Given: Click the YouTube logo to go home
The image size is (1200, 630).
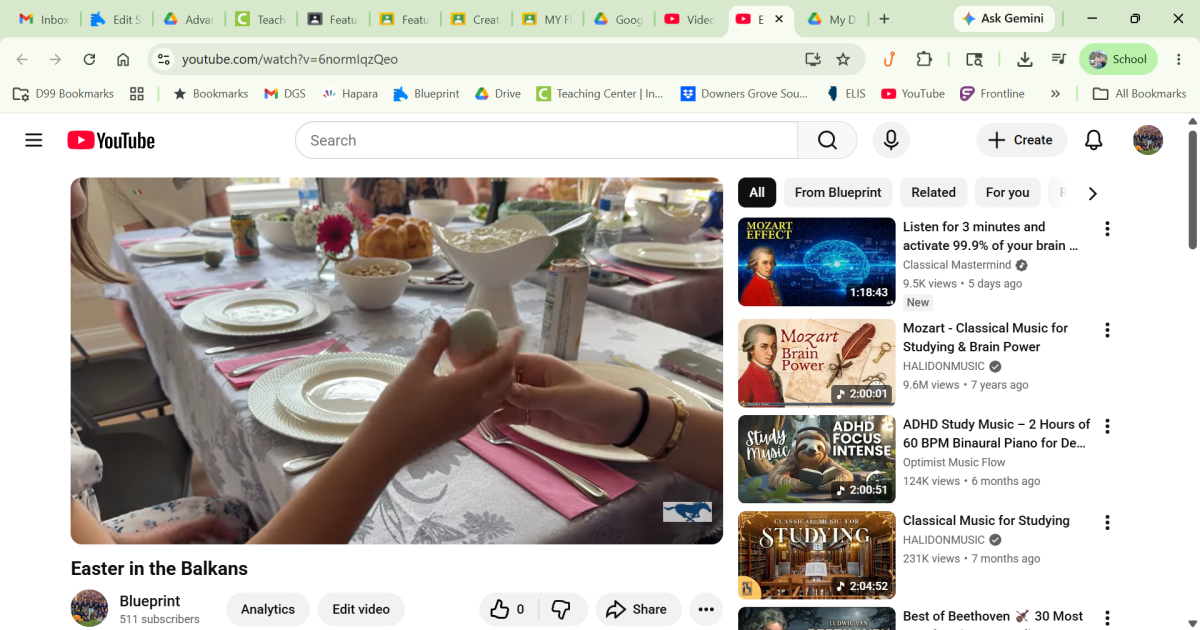Looking at the screenshot, I should click(111, 141).
